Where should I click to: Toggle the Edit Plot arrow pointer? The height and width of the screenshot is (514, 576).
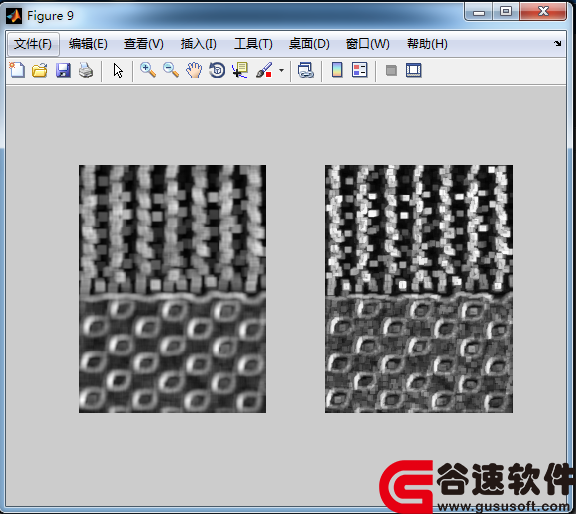pos(118,70)
